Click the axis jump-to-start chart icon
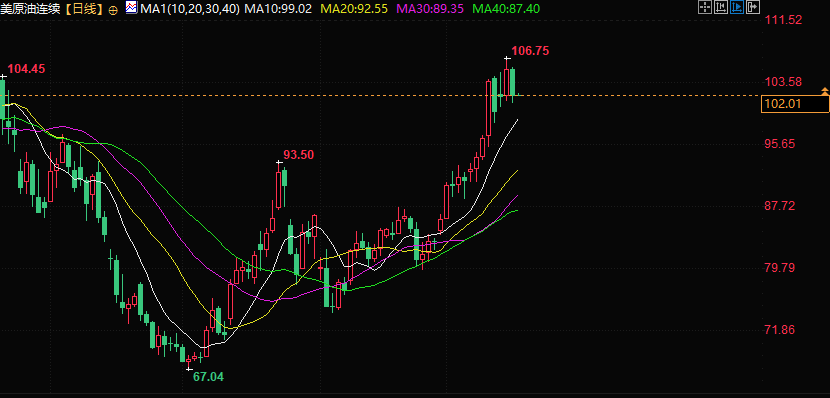830x398 pixels. coord(720,7)
